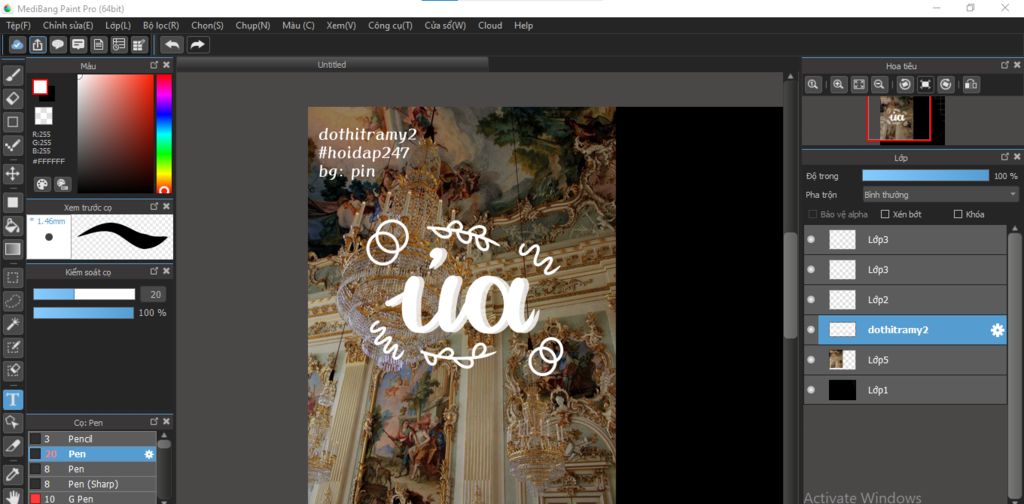This screenshot has width=1024, height=504.
Task: Select the Fill shape tool
Action: click(x=12, y=202)
